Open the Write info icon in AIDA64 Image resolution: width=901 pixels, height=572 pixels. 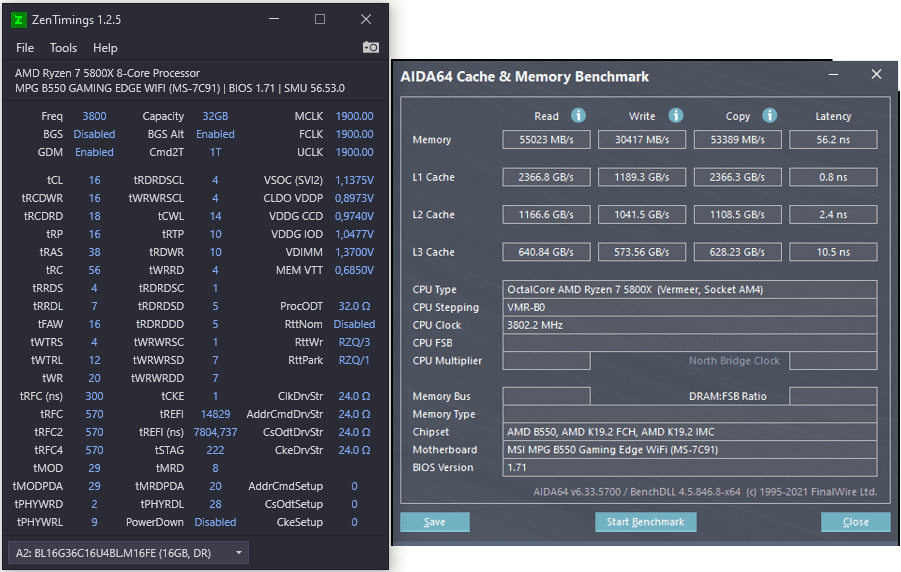[676, 116]
